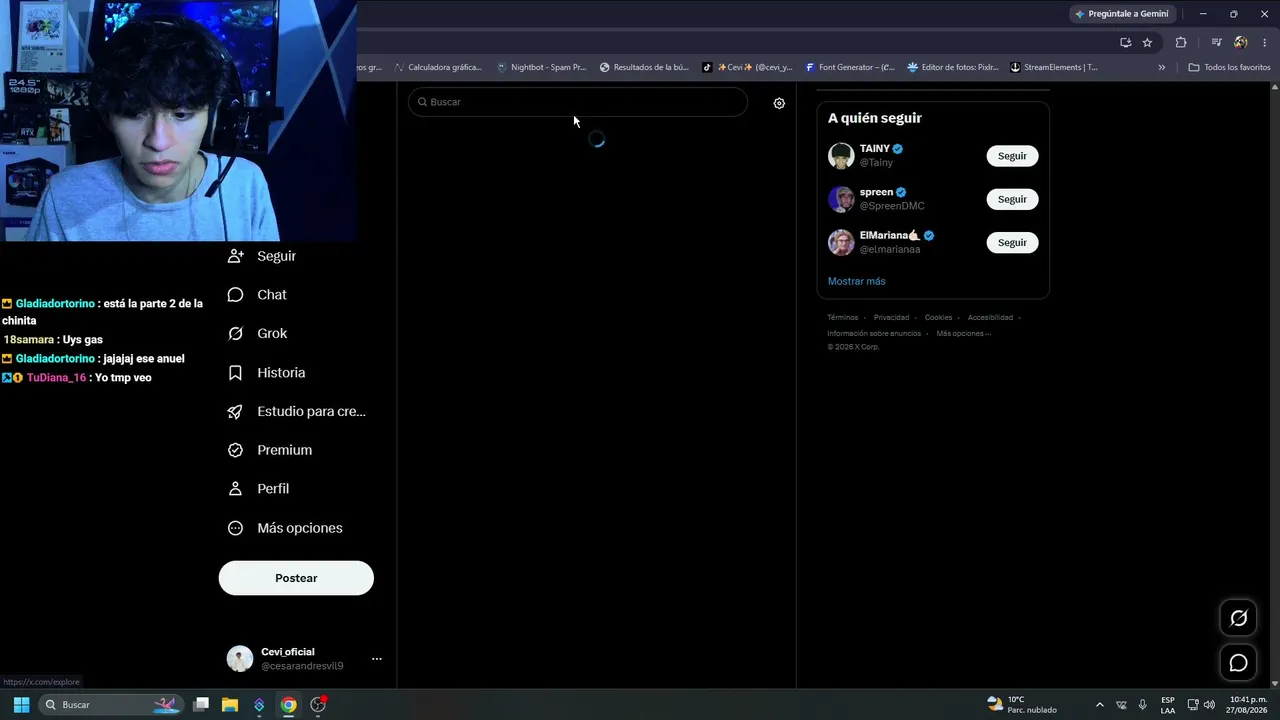Click the install app icon in address bar
The width and height of the screenshot is (1280, 720).
[1125, 42]
